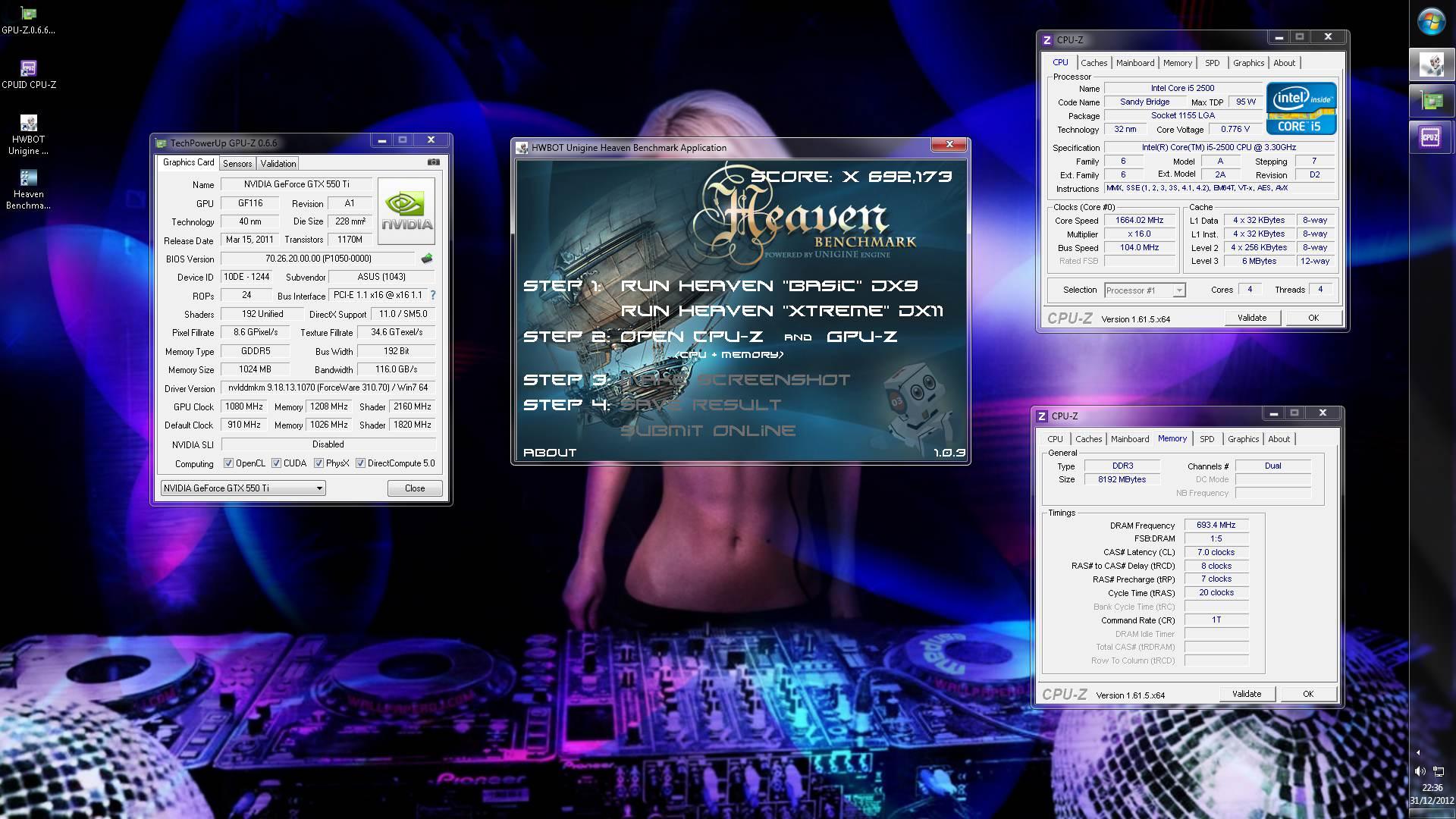This screenshot has width=1456, height=819.
Task: Click the BIOS save chip icon in GPU-Z
Action: (x=427, y=259)
